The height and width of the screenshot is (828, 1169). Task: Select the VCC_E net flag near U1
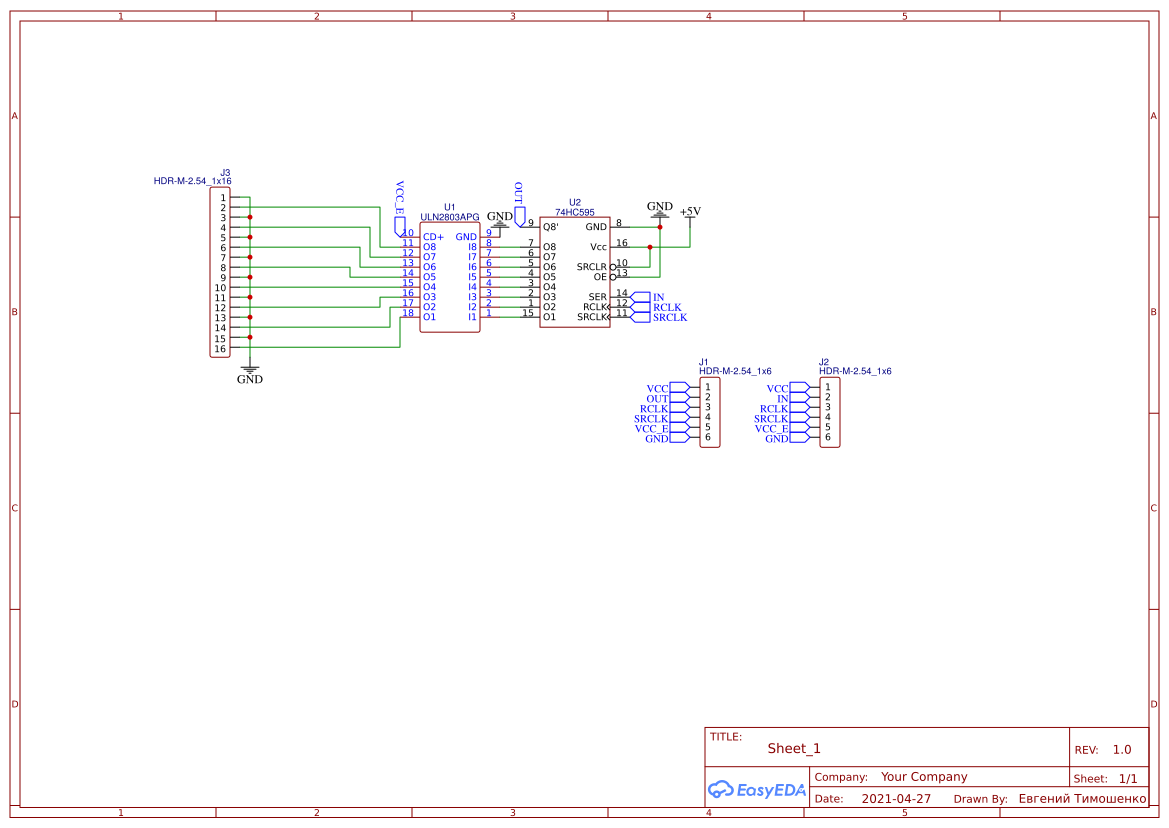[400, 207]
